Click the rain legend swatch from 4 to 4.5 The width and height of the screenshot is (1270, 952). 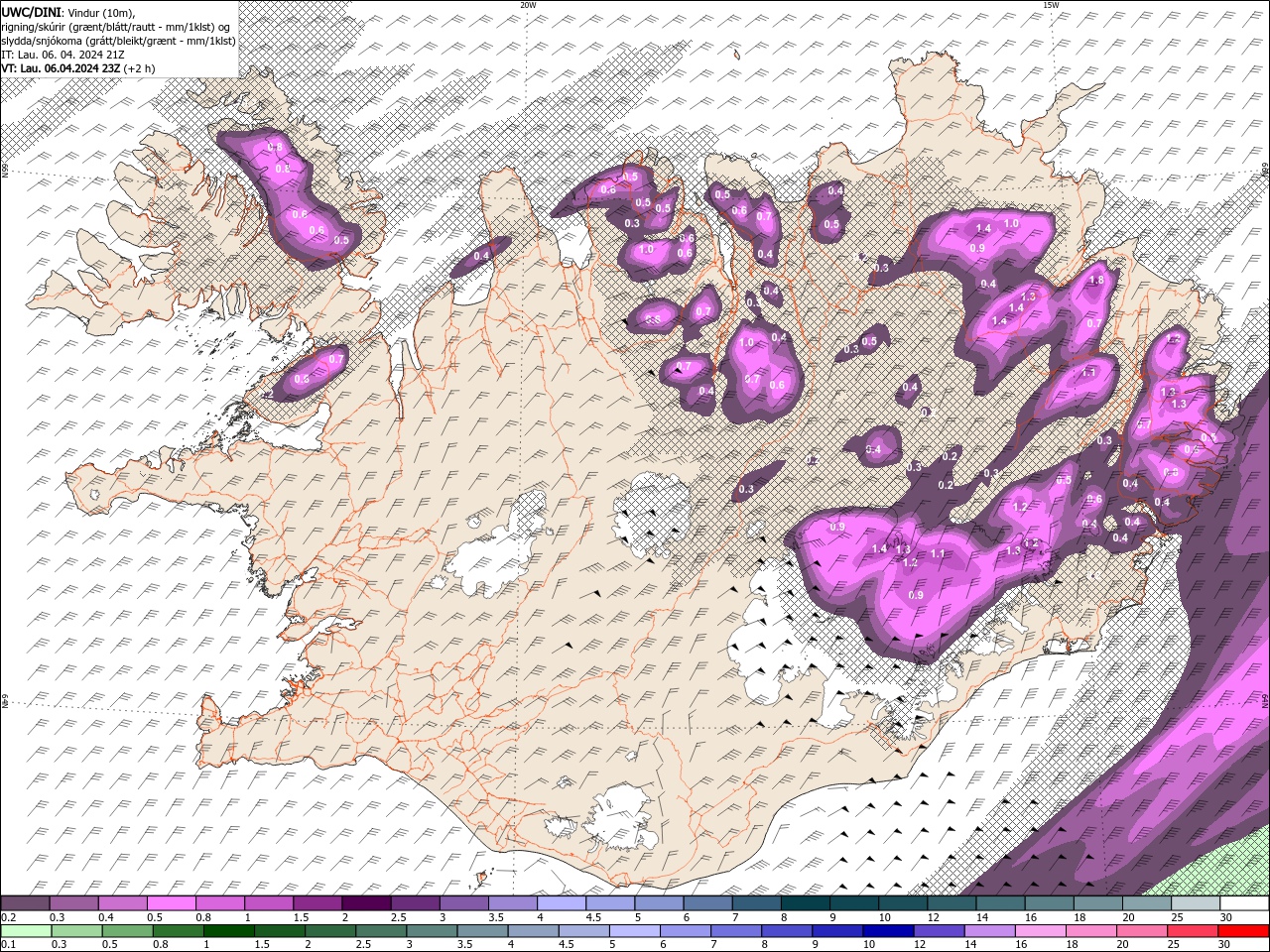533,930
